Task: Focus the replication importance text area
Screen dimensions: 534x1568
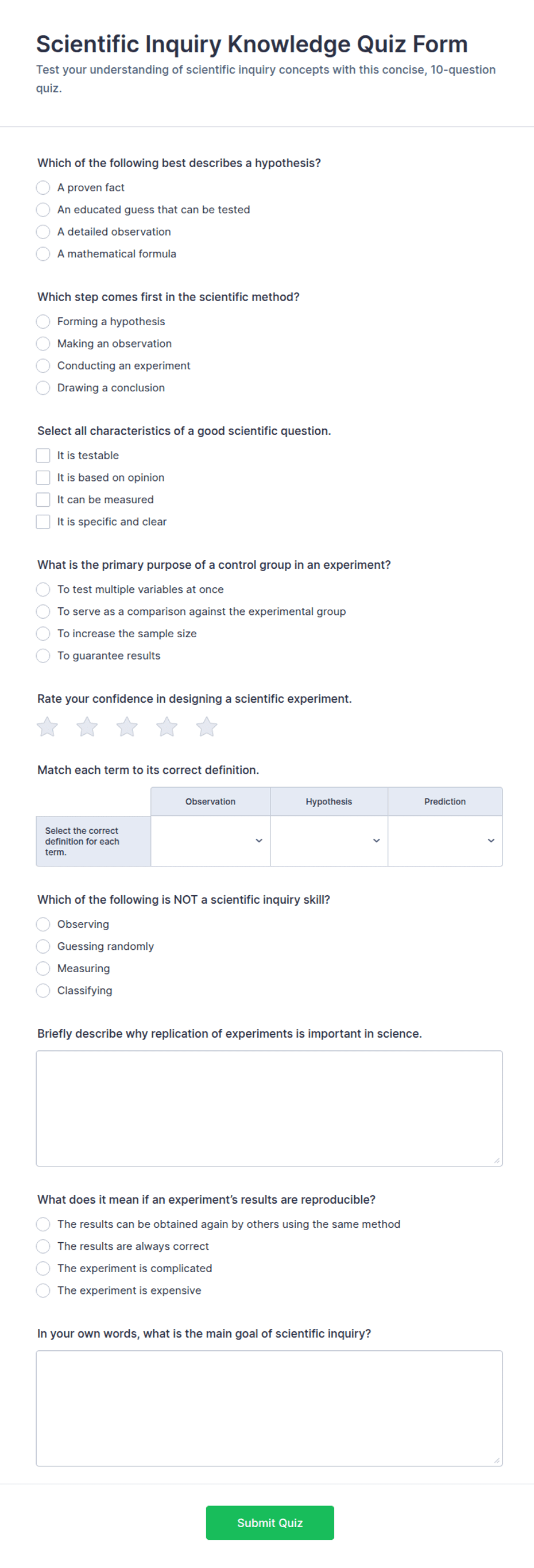Action: click(269, 1108)
